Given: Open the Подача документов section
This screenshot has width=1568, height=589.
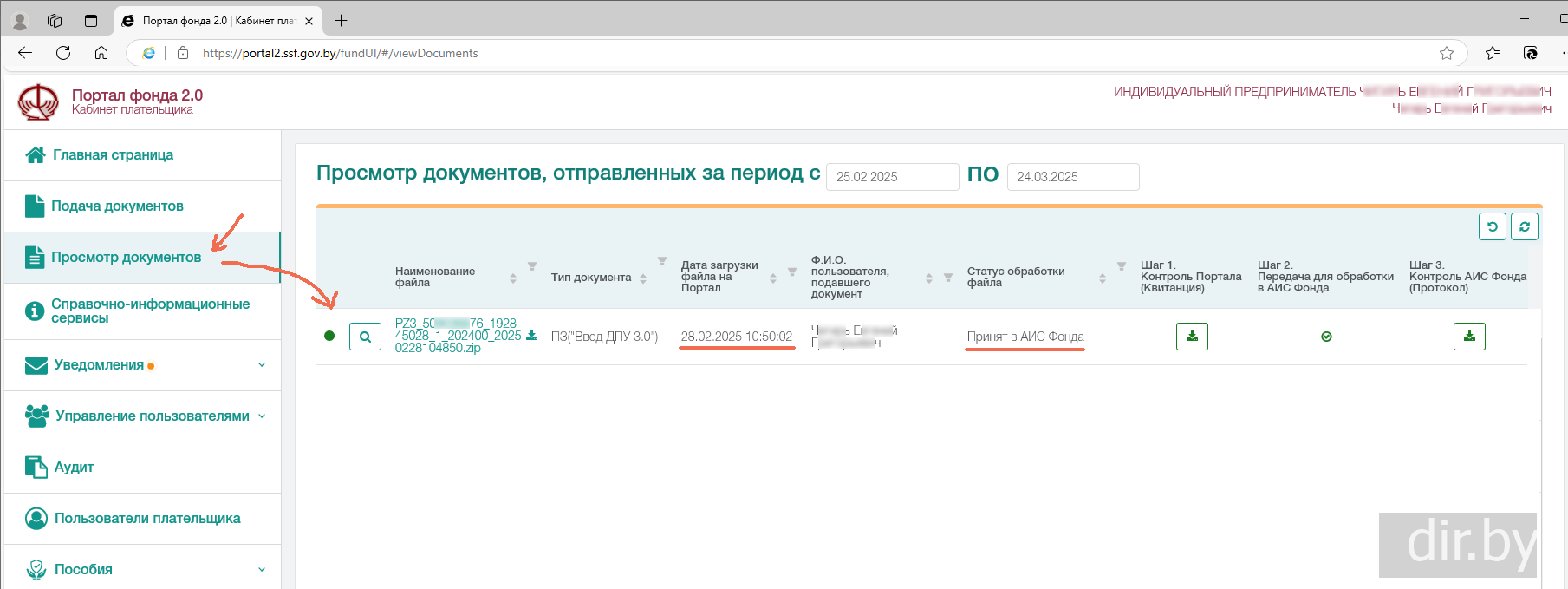Looking at the screenshot, I should (x=117, y=206).
